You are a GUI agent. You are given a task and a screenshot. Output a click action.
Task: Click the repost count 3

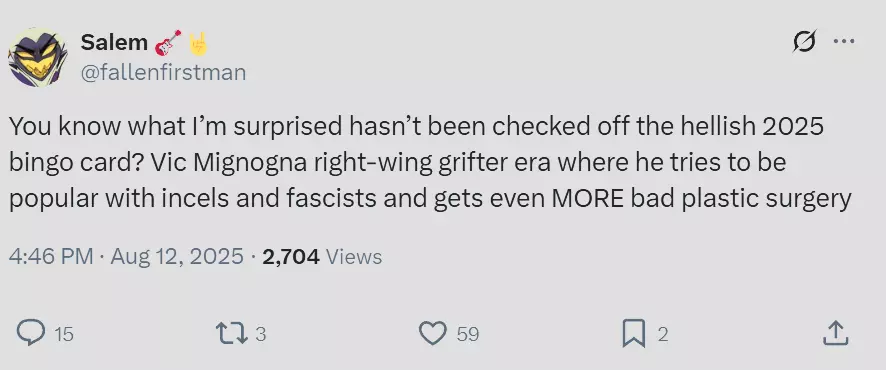[260, 334]
